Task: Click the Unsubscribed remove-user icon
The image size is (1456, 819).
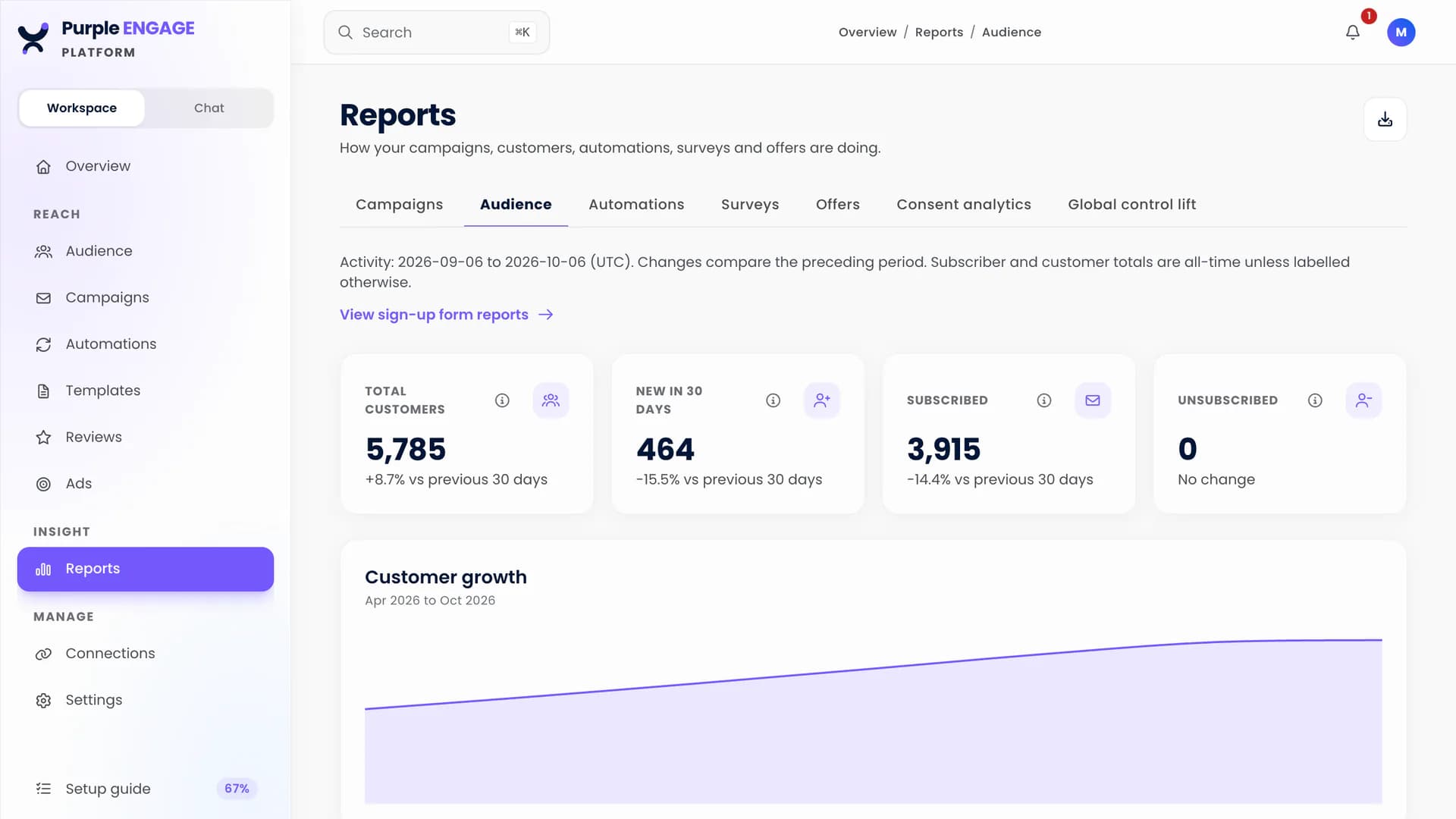Action: coord(1363,400)
